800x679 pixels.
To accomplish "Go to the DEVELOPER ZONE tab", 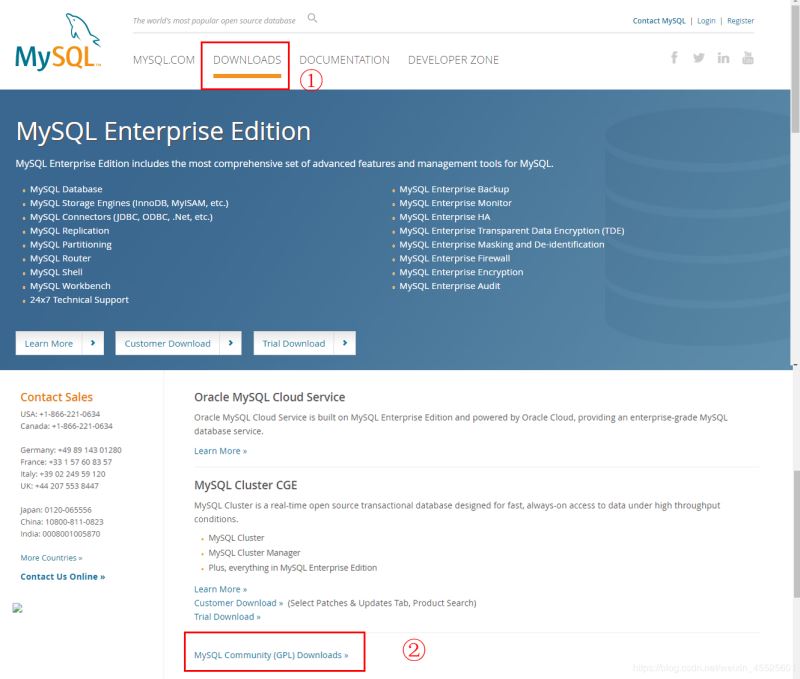I will [453, 60].
